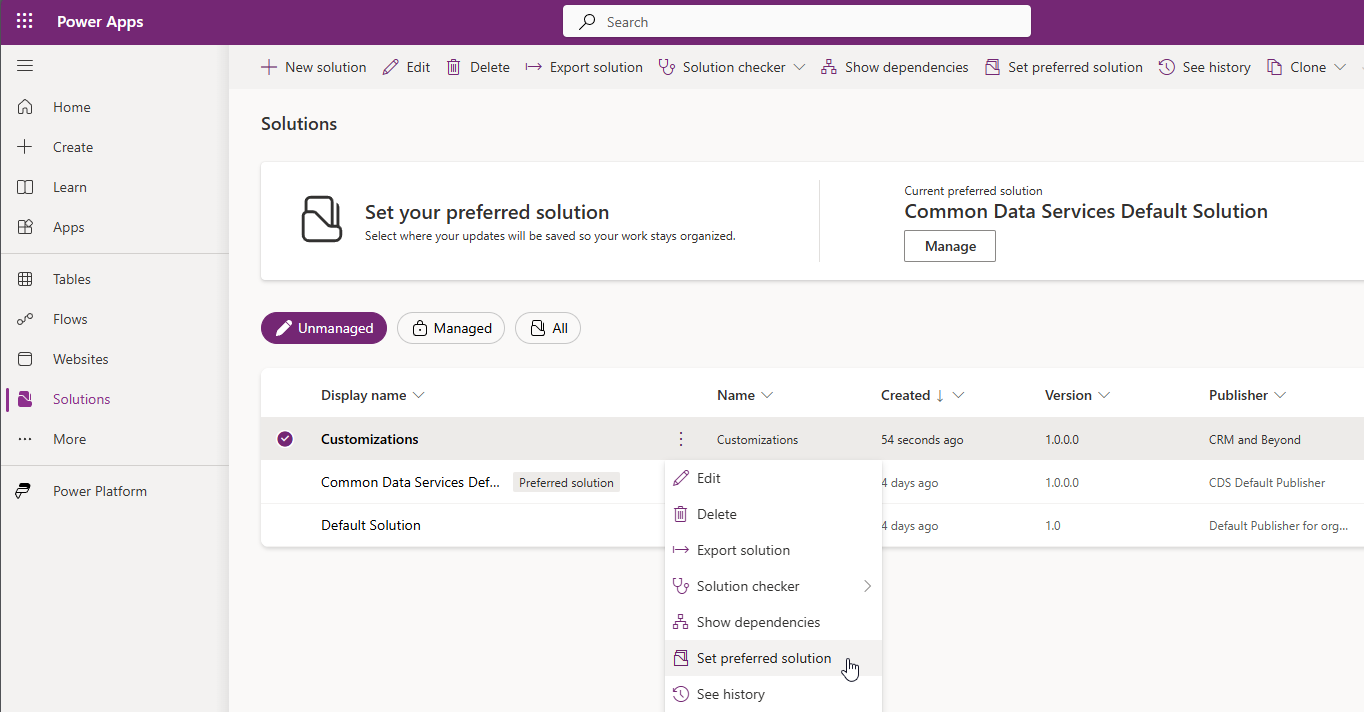Click the CRM and Beyond publisher cell
Image resolution: width=1364 pixels, height=712 pixels.
coord(1255,439)
